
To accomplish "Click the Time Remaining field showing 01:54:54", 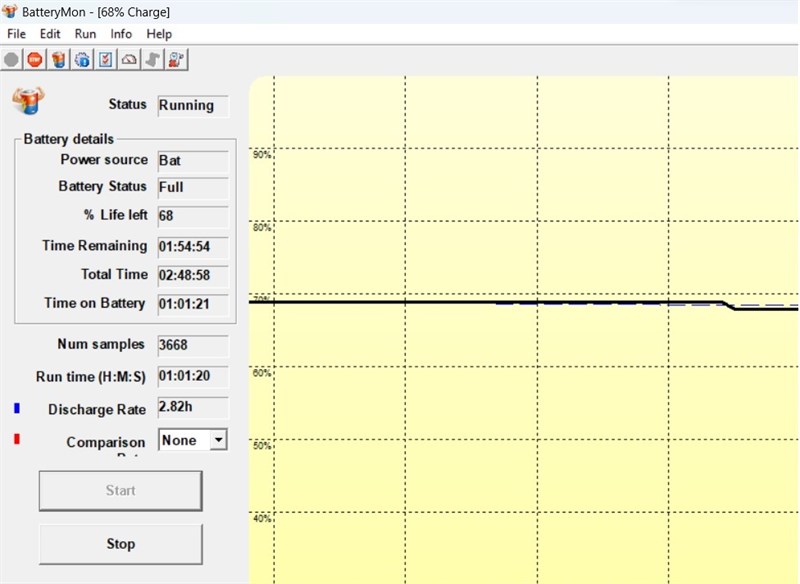I will [193, 247].
